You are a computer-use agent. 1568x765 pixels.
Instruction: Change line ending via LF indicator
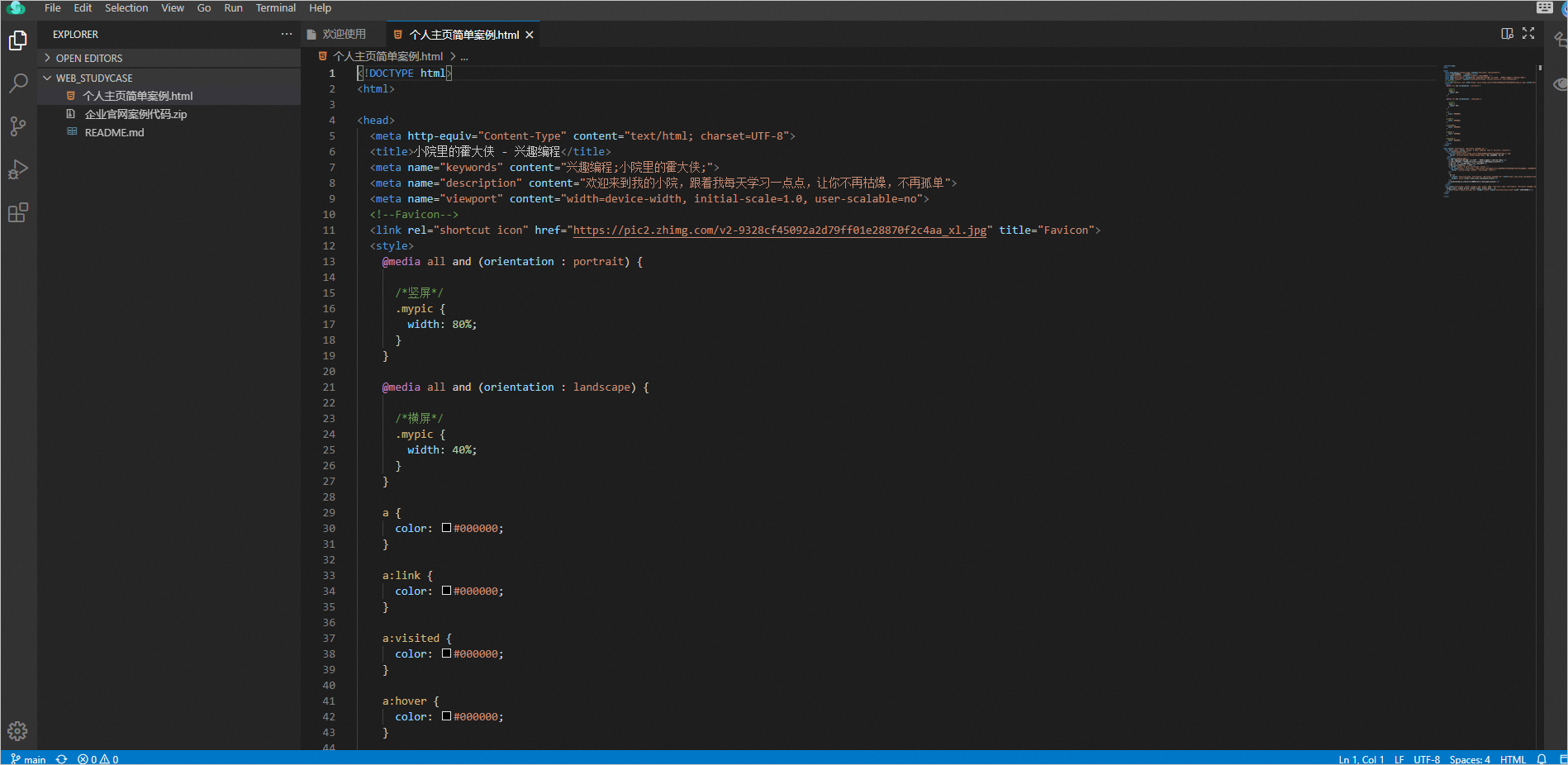1399,759
